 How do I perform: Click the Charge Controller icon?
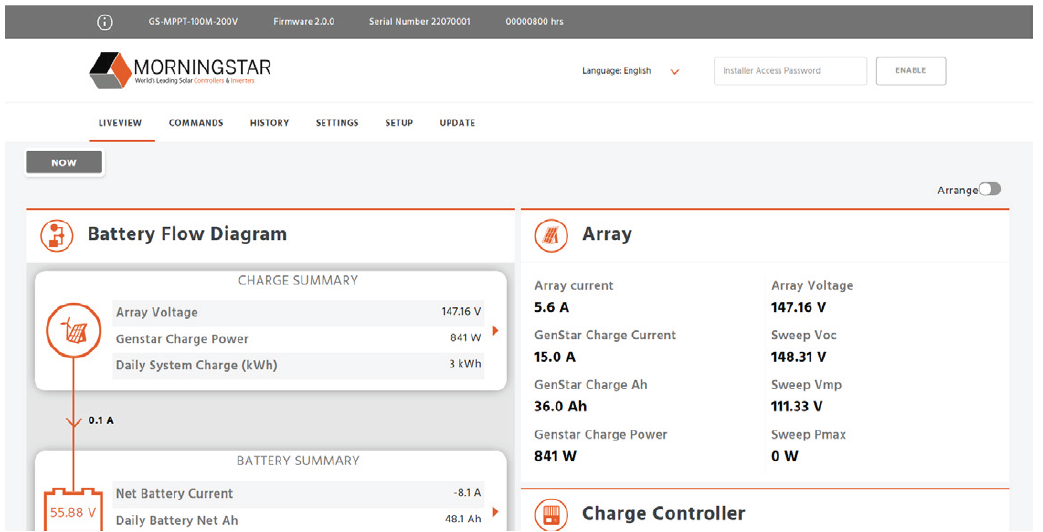(550, 514)
